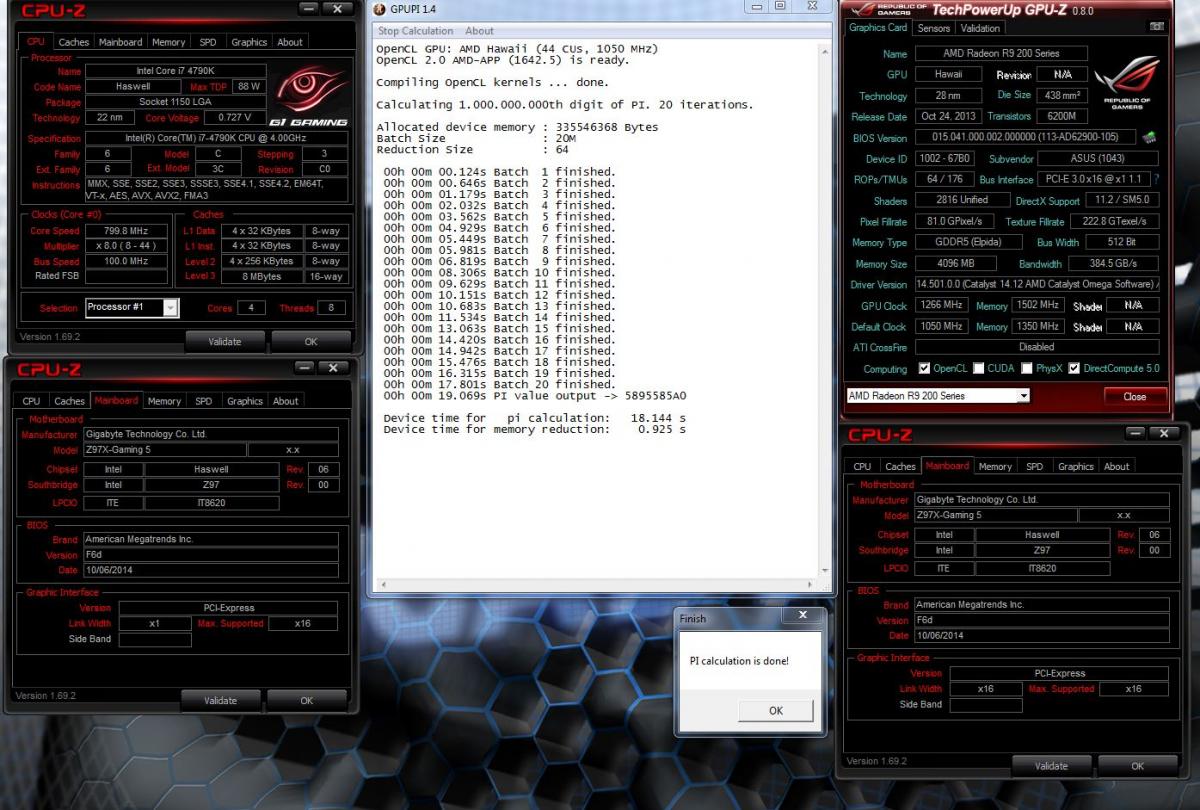
Task: Click the Link Width x1 value in CPU-Z
Action: tap(155, 623)
